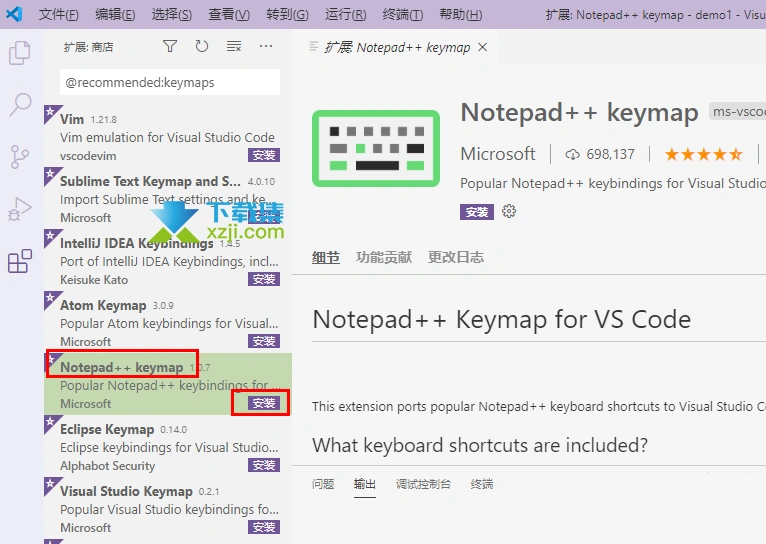Open the Source Control view icon
This screenshot has height=544, width=766.
20,157
